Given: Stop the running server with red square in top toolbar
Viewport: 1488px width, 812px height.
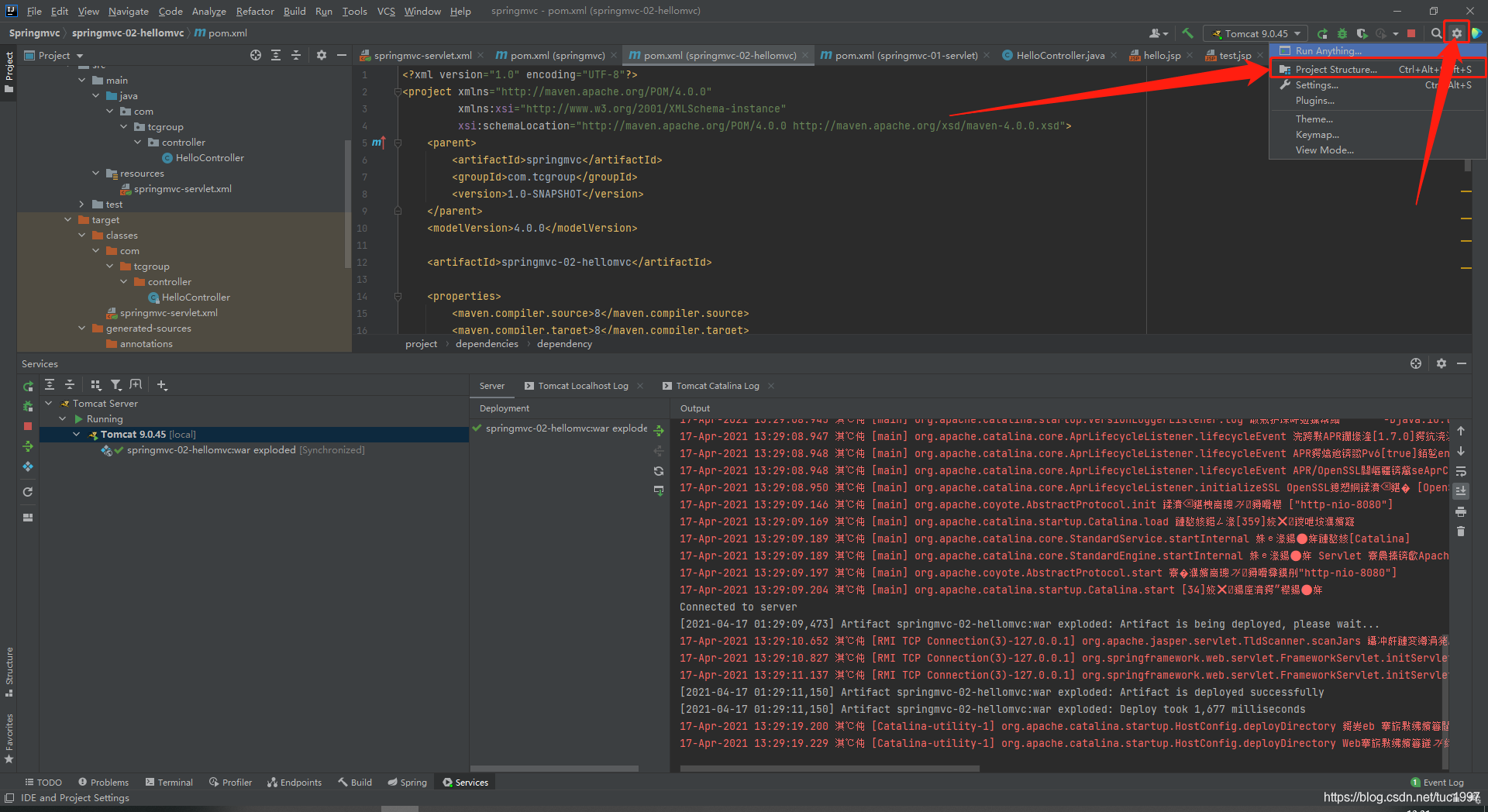Looking at the screenshot, I should (1411, 33).
